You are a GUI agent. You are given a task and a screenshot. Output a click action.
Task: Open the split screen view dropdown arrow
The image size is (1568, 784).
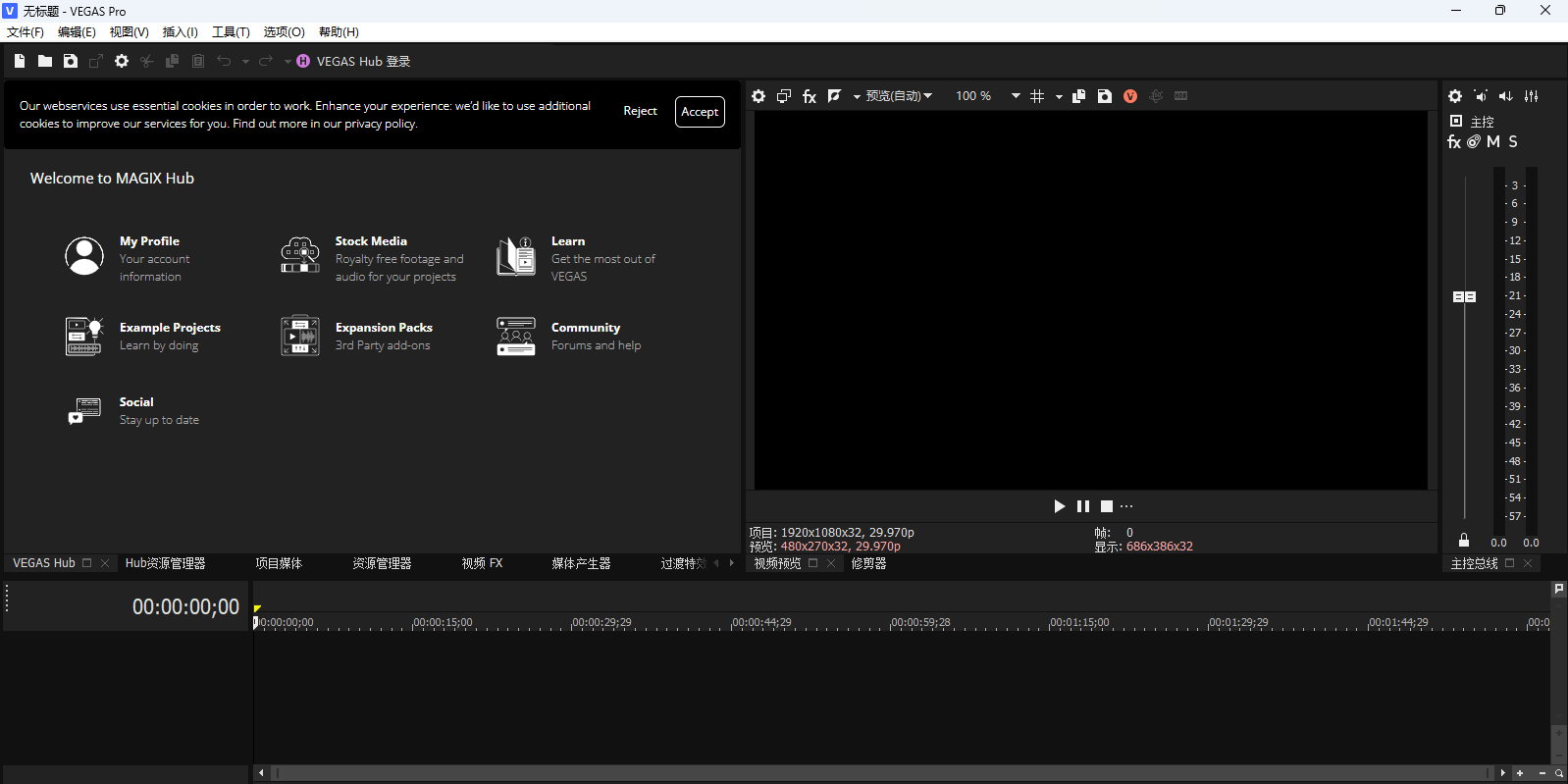coord(857,96)
